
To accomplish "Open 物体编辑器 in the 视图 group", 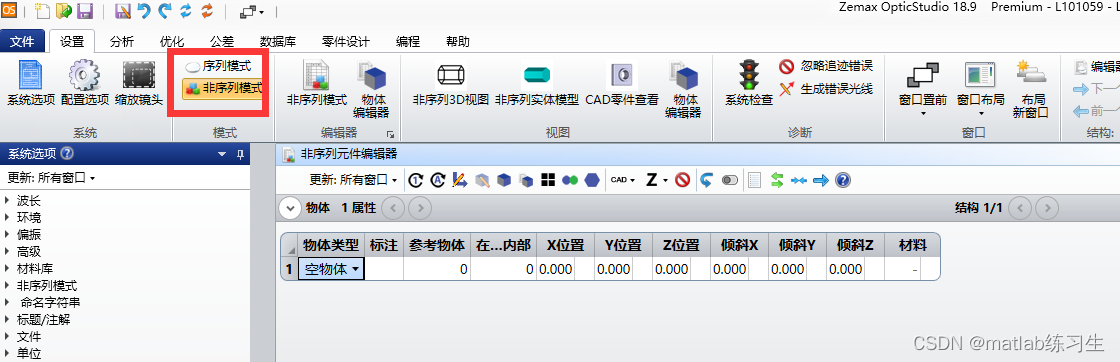I will pyautogui.click(x=683, y=89).
